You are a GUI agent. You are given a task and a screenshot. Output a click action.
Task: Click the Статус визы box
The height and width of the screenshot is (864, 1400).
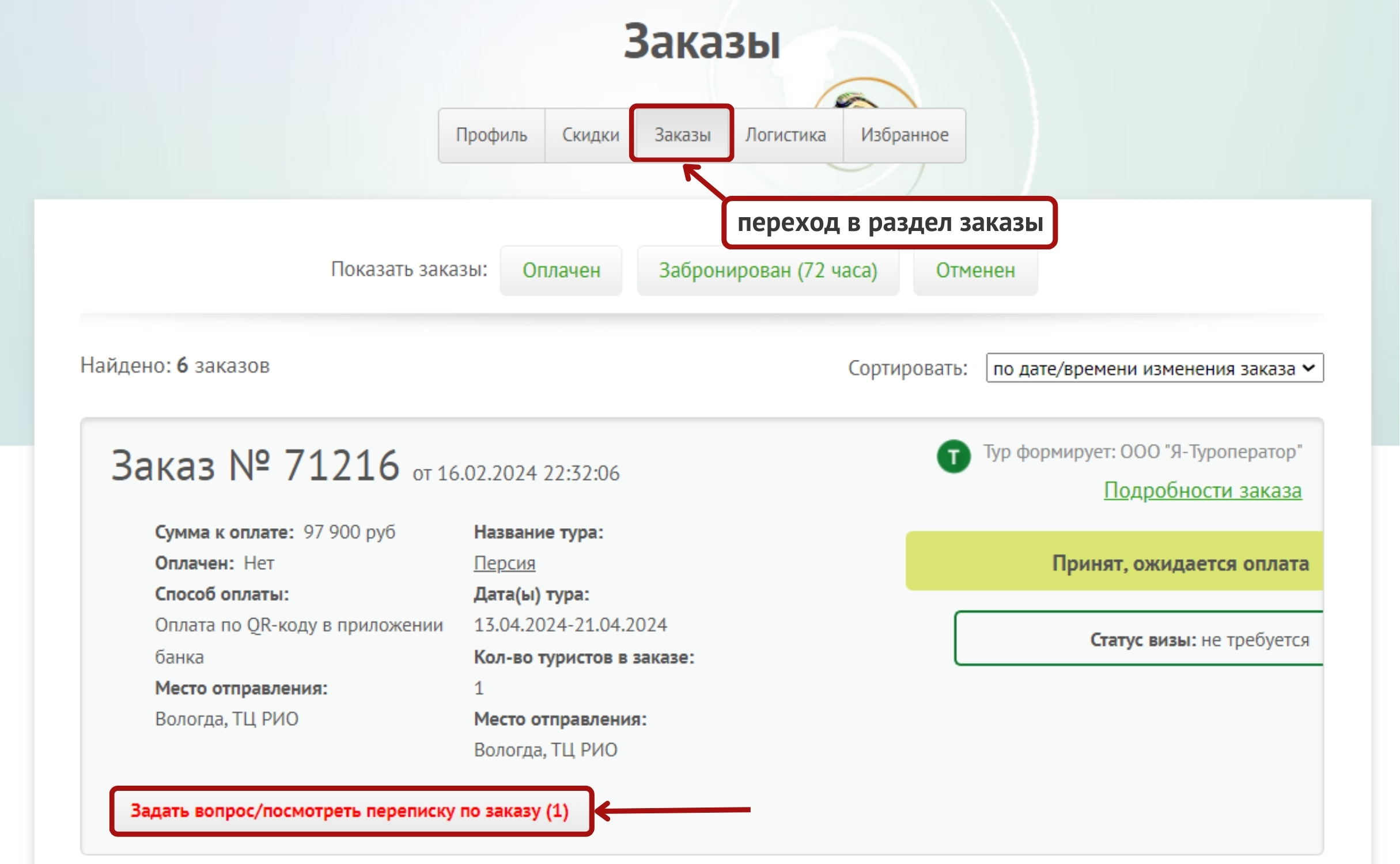tap(1138, 639)
